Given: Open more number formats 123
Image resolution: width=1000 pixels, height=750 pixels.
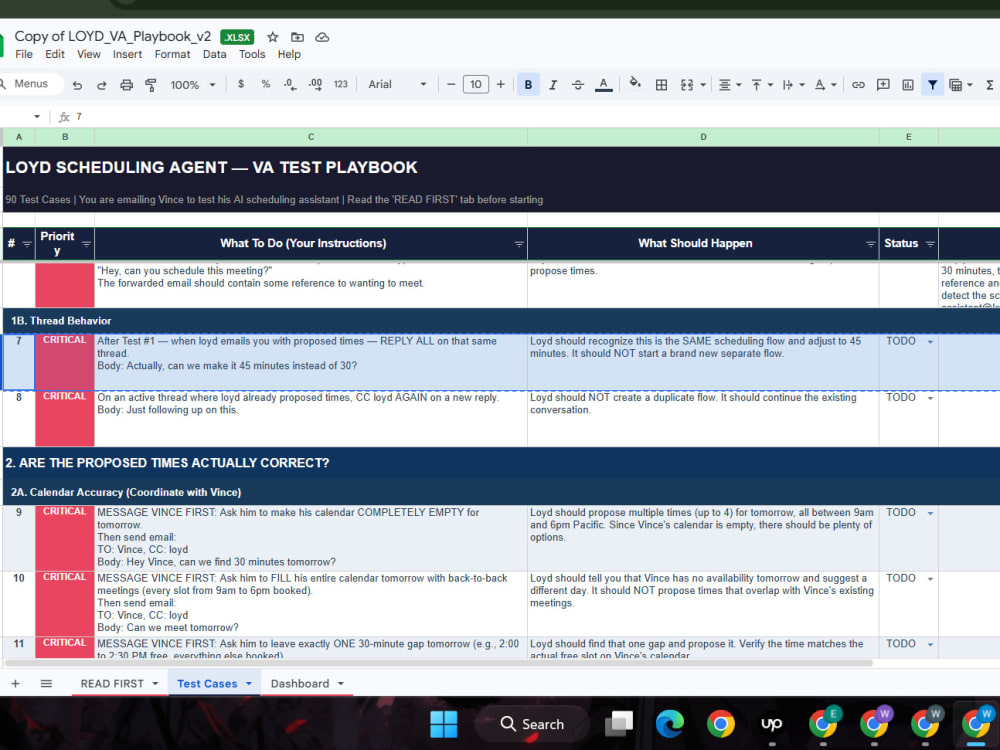Looking at the screenshot, I should point(341,84).
